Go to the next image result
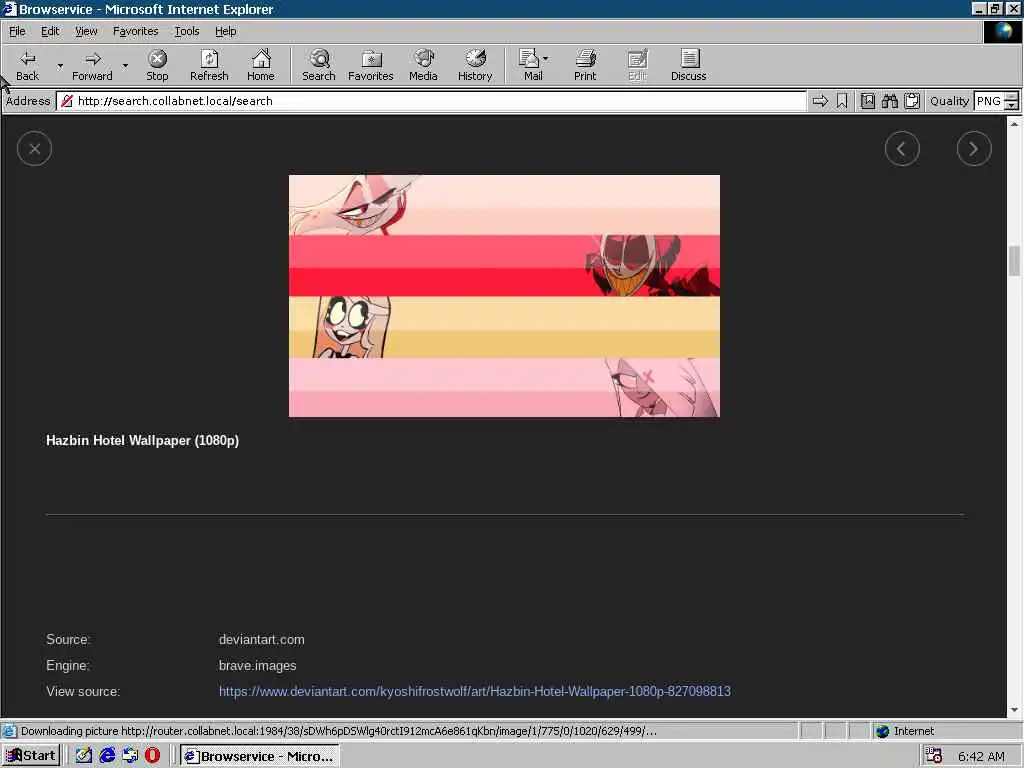The image size is (1024, 768). 974,149
